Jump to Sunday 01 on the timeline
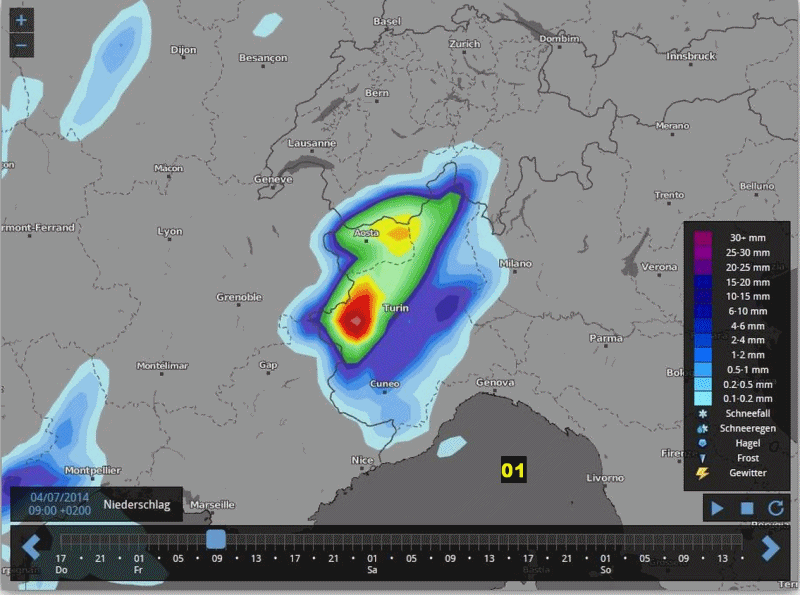The width and height of the screenshot is (800, 595). click(x=605, y=558)
